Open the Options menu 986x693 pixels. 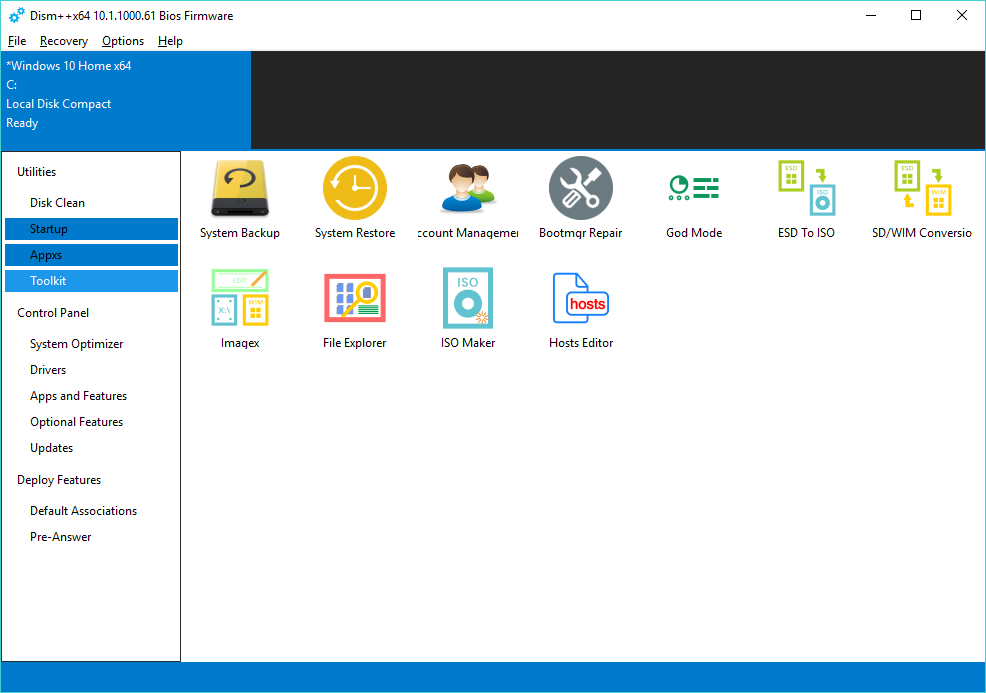123,41
